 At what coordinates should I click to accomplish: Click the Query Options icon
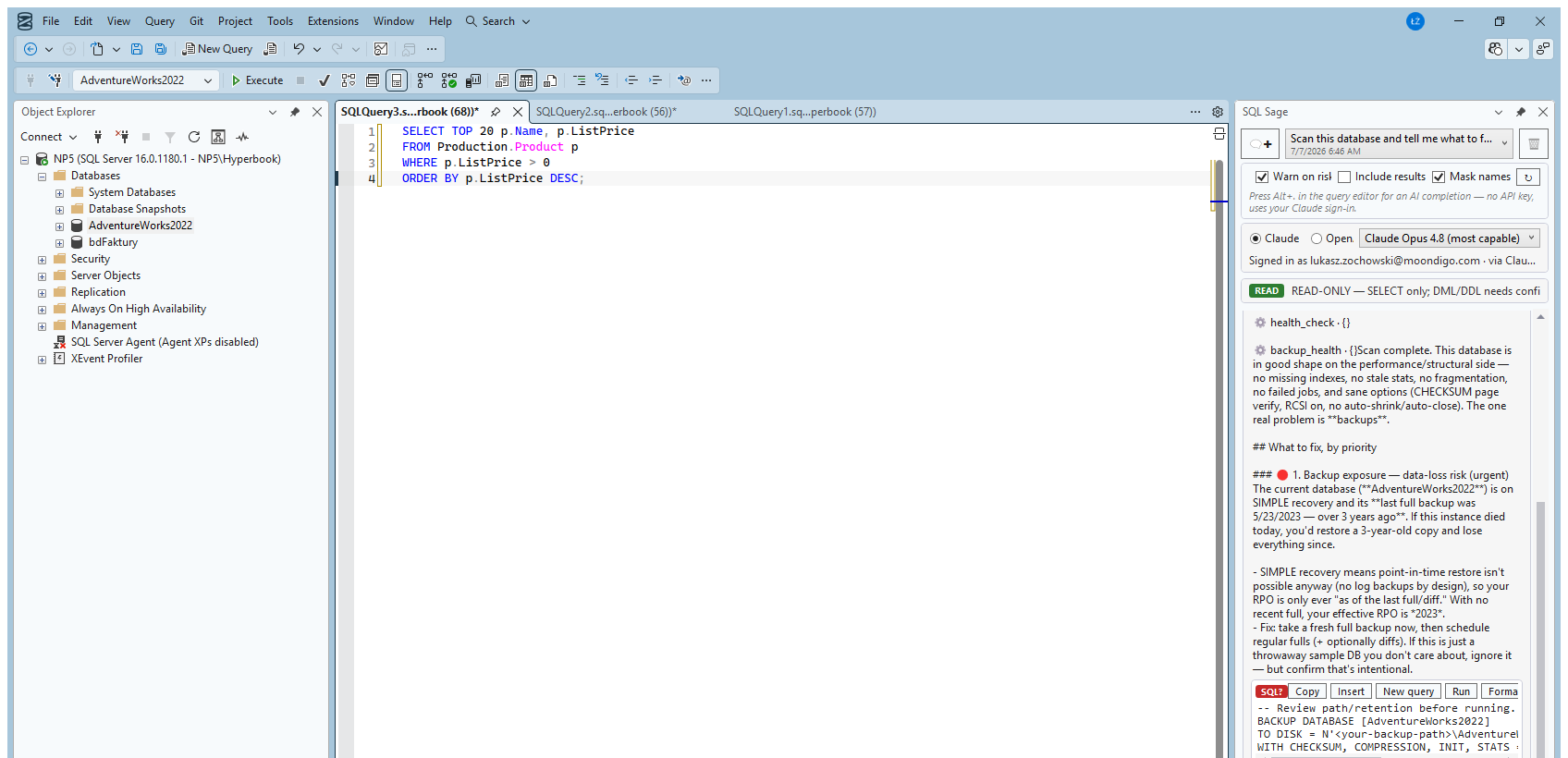click(x=373, y=80)
